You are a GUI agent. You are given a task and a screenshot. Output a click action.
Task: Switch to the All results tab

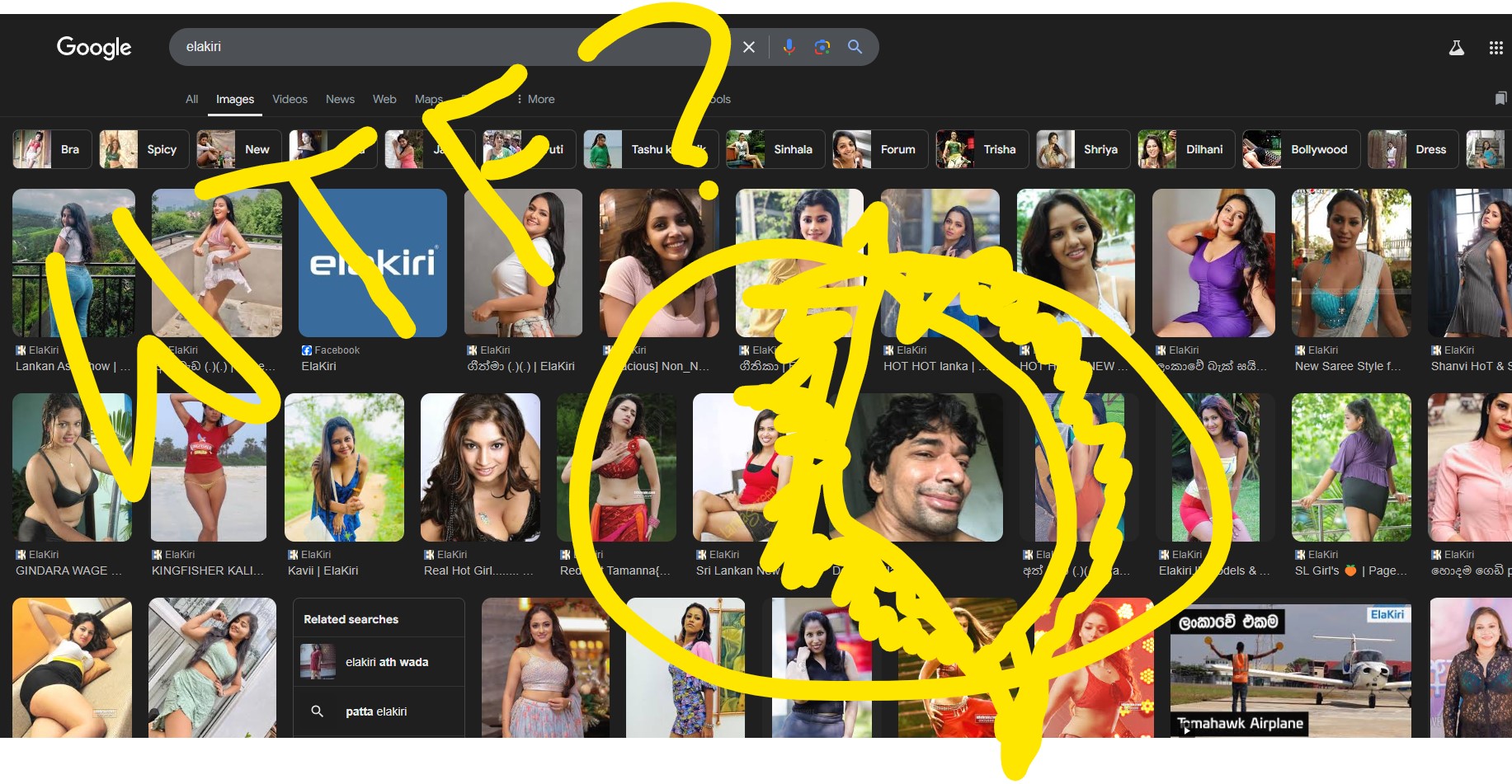point(192,99)
